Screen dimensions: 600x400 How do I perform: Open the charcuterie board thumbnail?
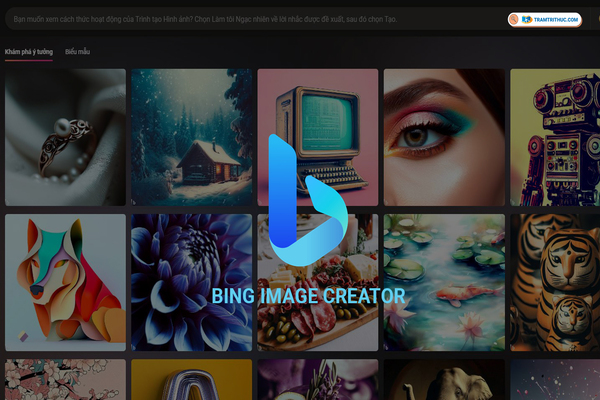(x=318, y=282)
